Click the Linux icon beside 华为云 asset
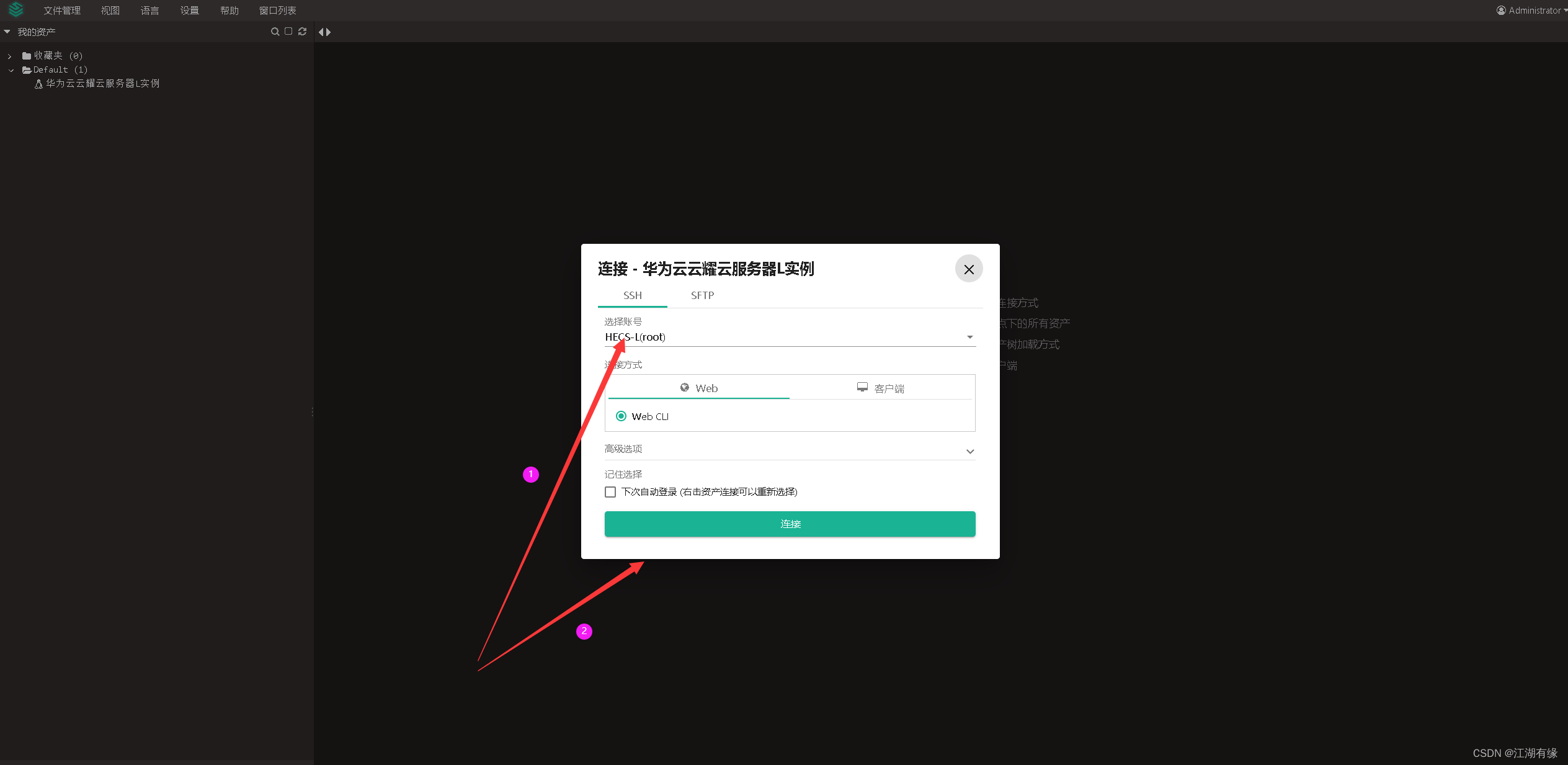The width and height of the screenshot is (1568, 765). tap(38, 84)
